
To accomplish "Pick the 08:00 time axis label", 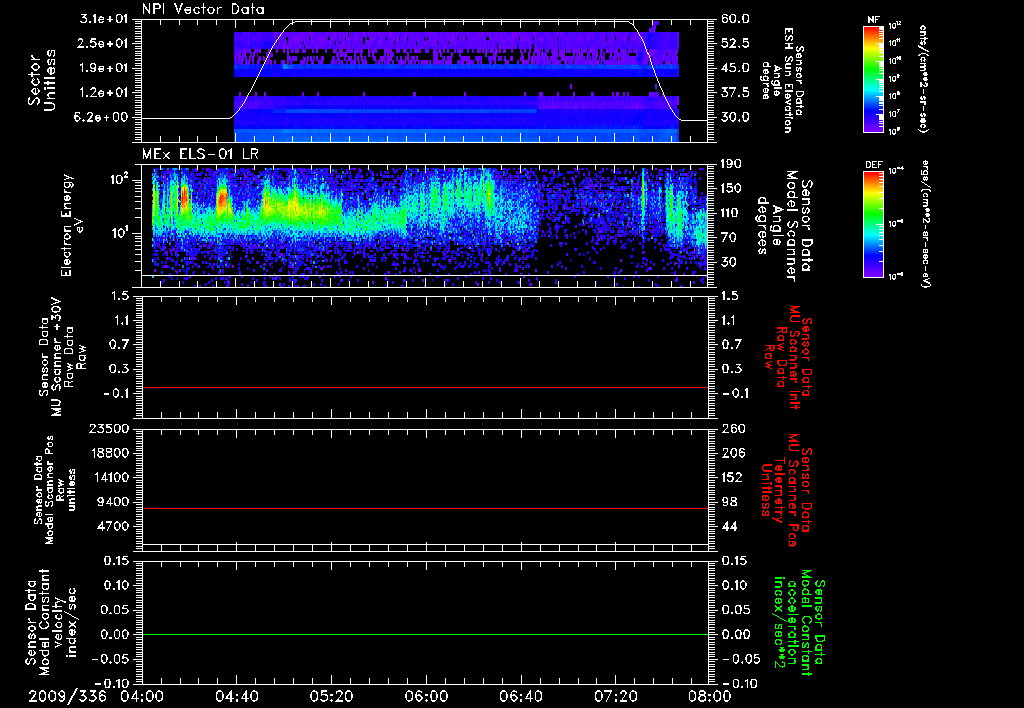I will tap(710, 696).
